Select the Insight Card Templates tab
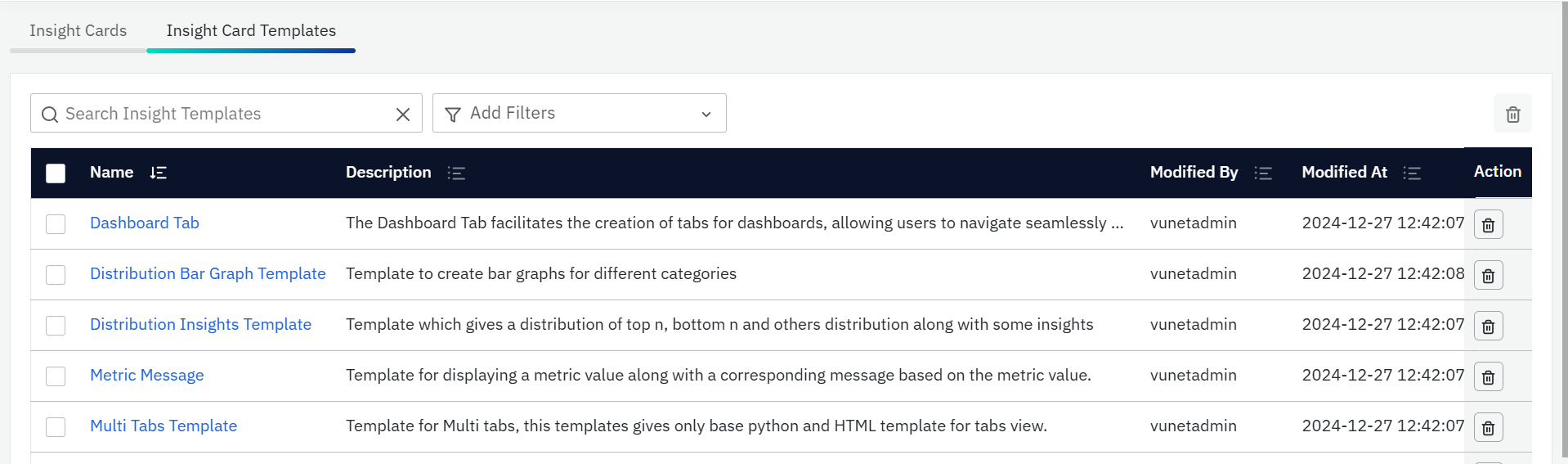Screen dimensions: 1568x464 coord(251,31)
